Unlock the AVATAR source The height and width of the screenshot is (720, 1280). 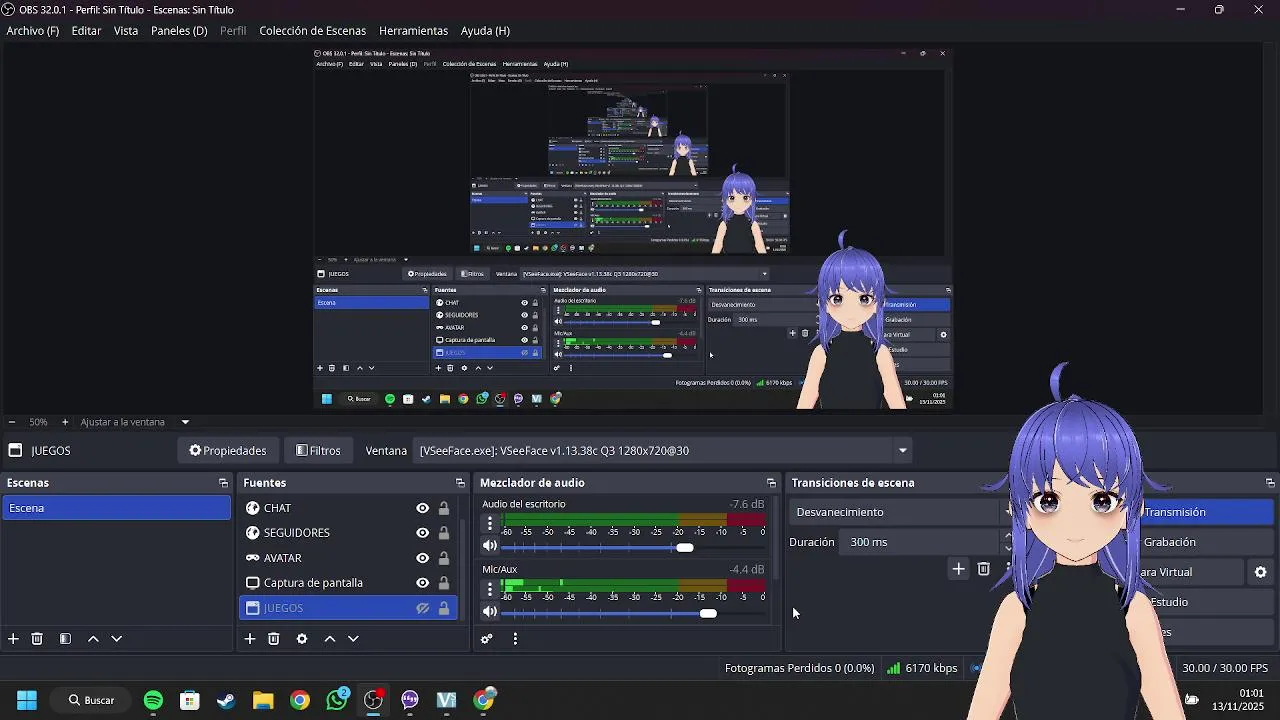click(444, 558)
